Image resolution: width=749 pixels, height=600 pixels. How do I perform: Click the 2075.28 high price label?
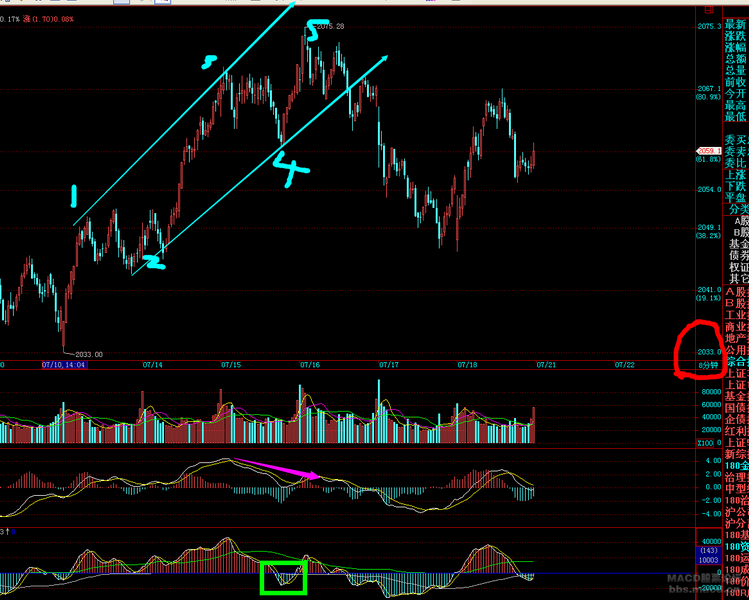click(x=330, y=27)
